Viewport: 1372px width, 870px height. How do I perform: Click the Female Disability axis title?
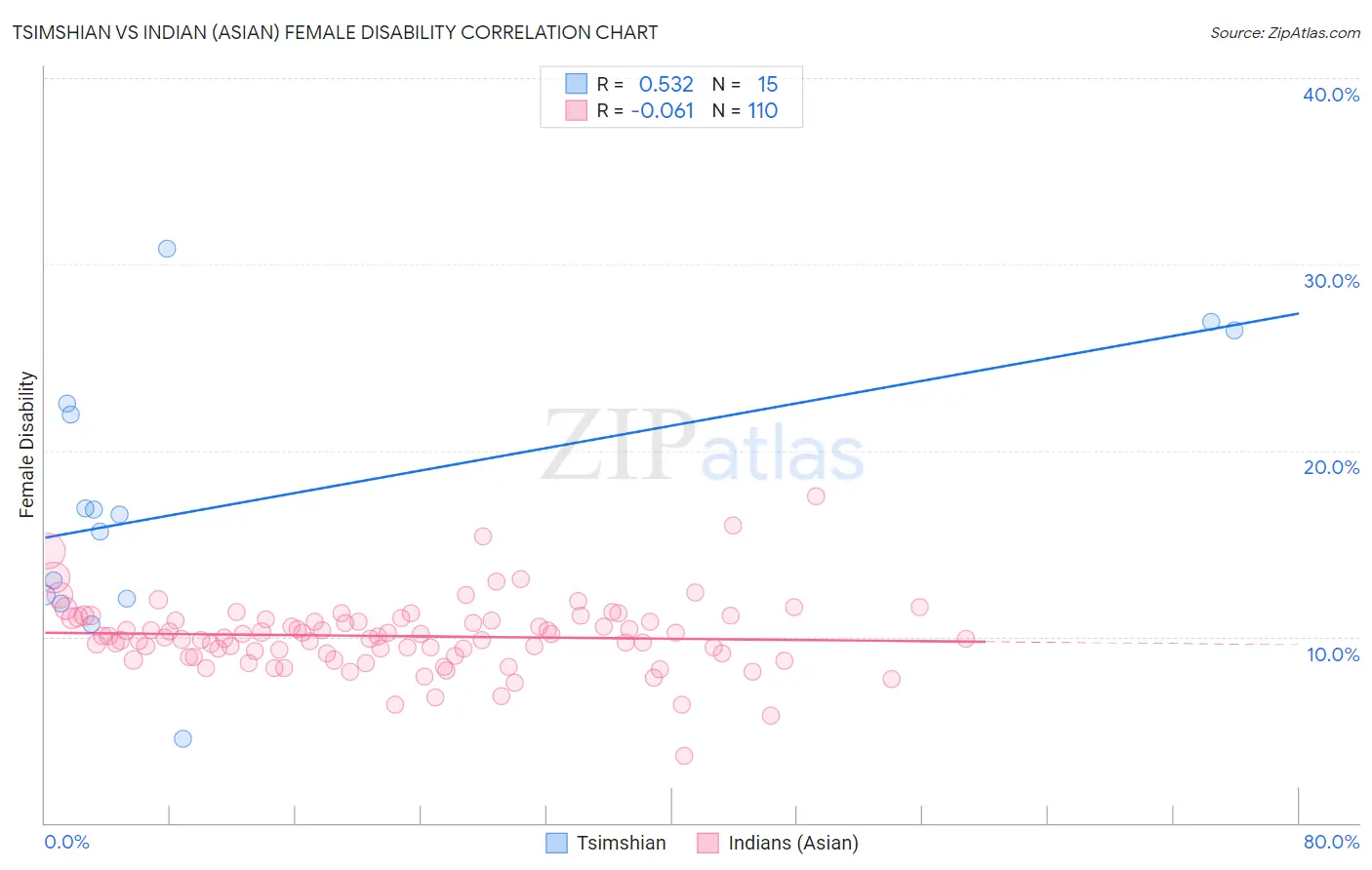pyautogui.click(x=27, y=445)
